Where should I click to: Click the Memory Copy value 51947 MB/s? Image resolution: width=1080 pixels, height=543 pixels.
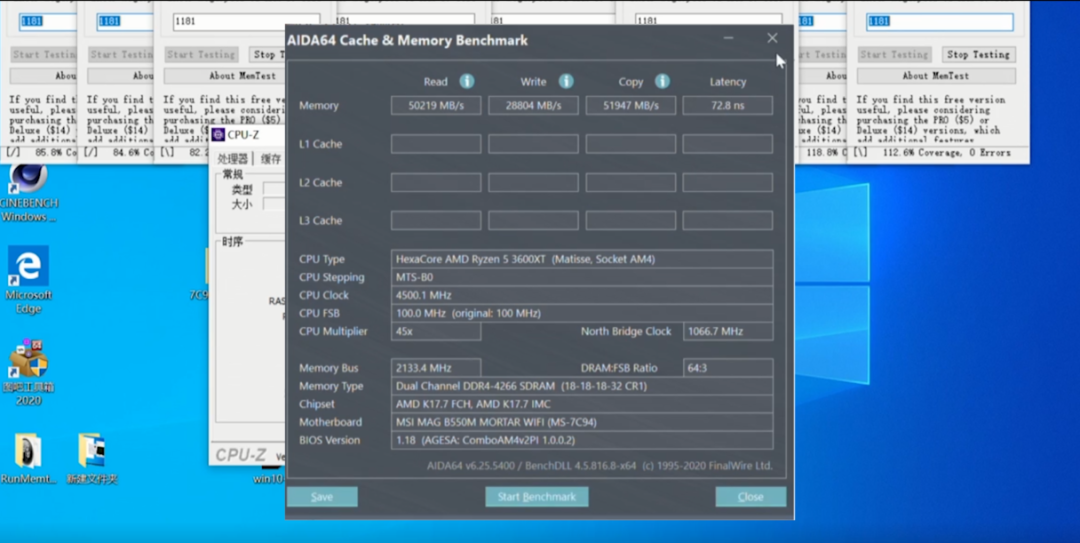630,105
